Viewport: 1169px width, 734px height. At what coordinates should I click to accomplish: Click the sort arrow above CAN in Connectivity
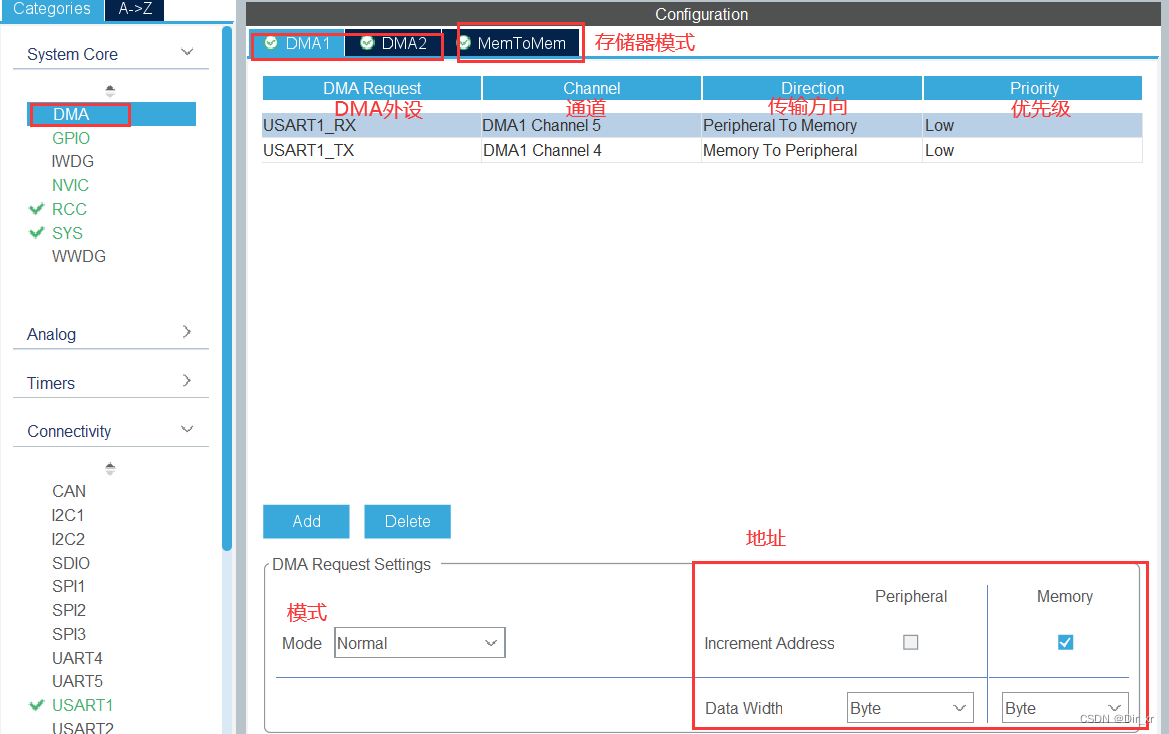[110, 467]
